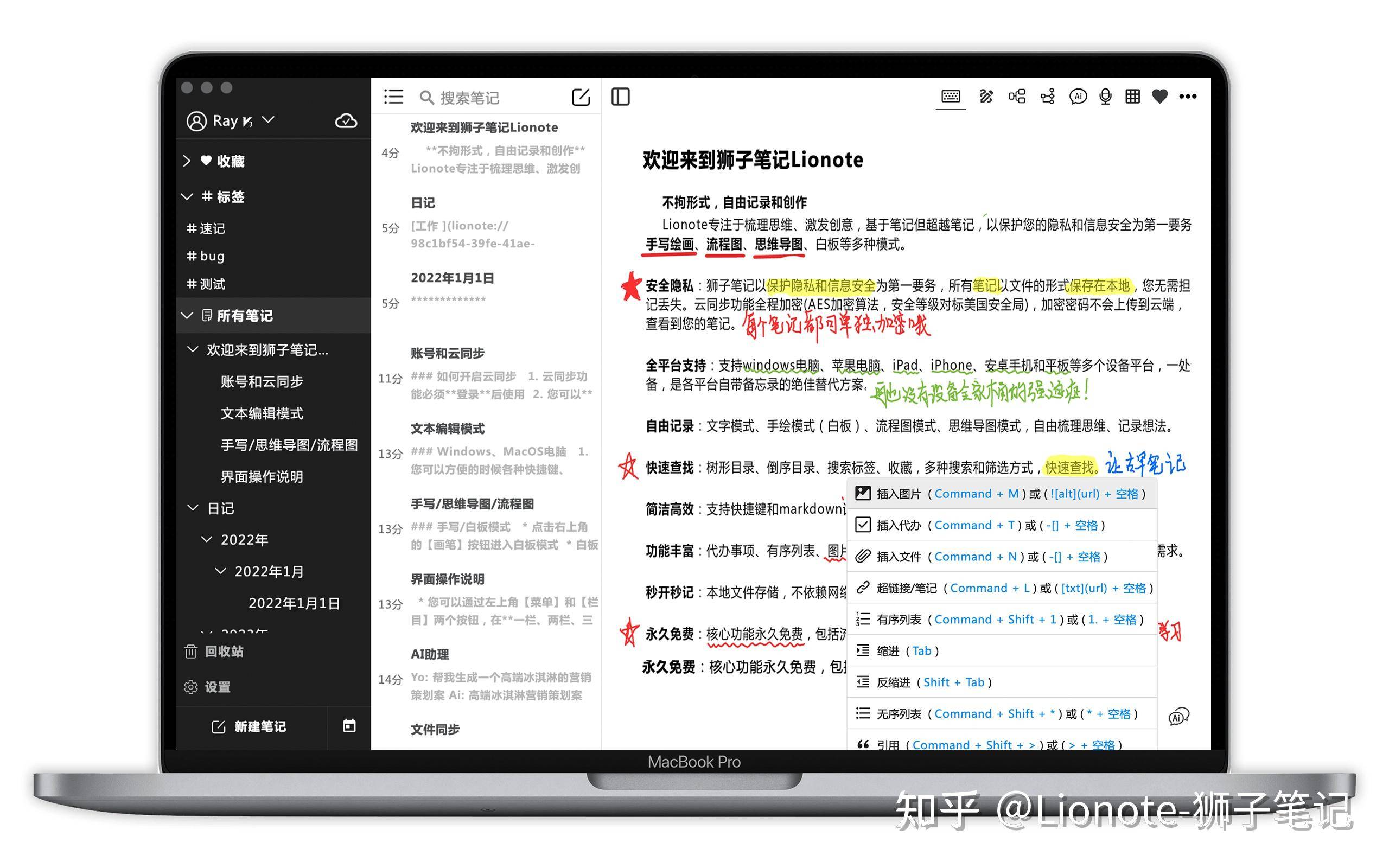1389x868 pixels.
Task: Click the highlighted 快速查找 text in editor
Action: pyautogui.click(x=1069, y=467)
